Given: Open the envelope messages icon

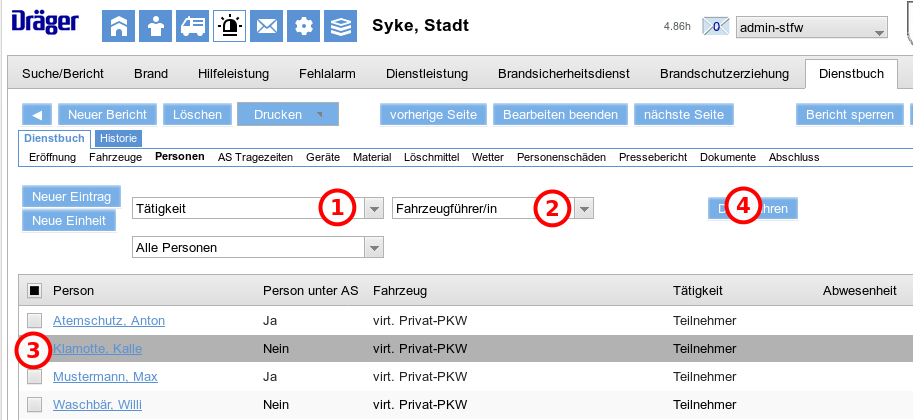Looking at the screenshot, I should (266, 26).
